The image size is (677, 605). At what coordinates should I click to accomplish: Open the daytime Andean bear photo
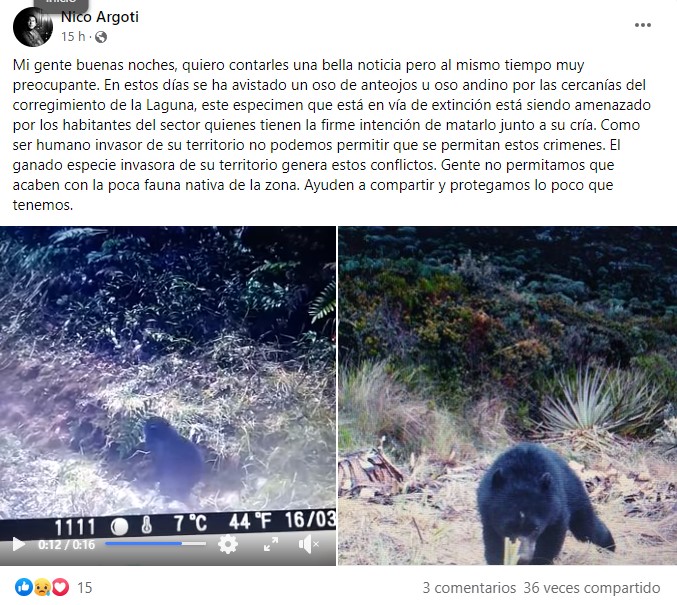(x=507, y=395)
